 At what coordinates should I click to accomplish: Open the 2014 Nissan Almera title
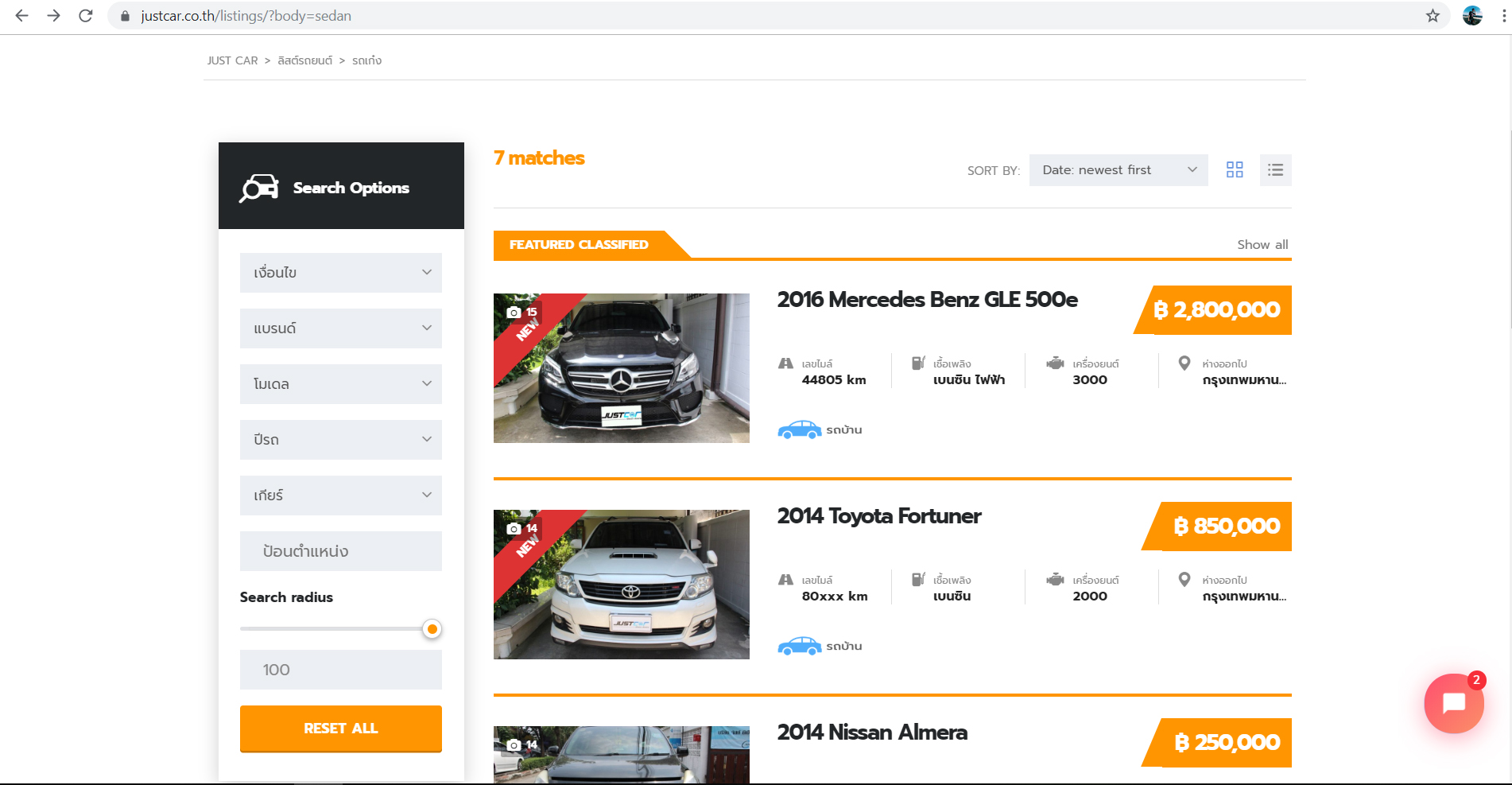pos(872,733)
